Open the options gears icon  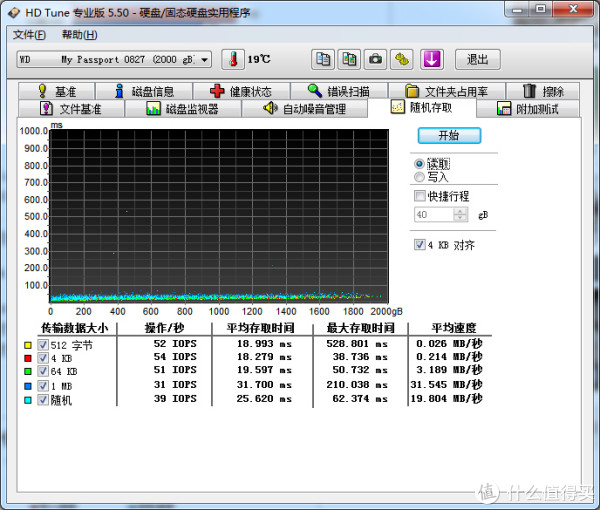pyautogui.click(x=402, y=60)
